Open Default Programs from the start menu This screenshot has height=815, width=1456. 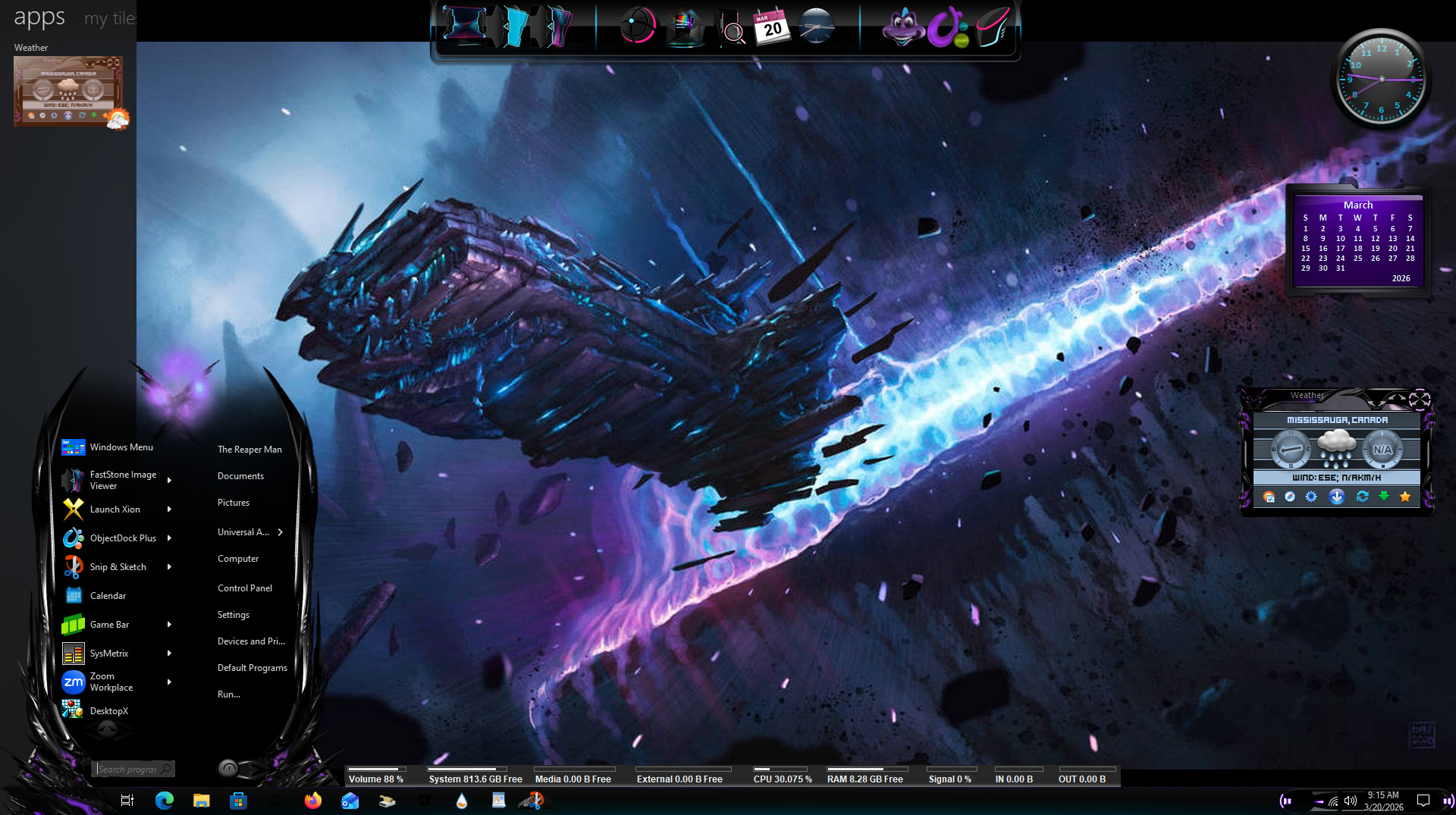pos(252,668)
